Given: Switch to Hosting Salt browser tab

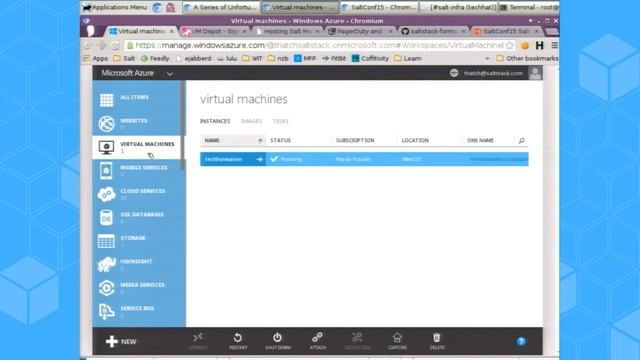Looking at the screenshot, I should pyautogui.click(x=287, y=31).
